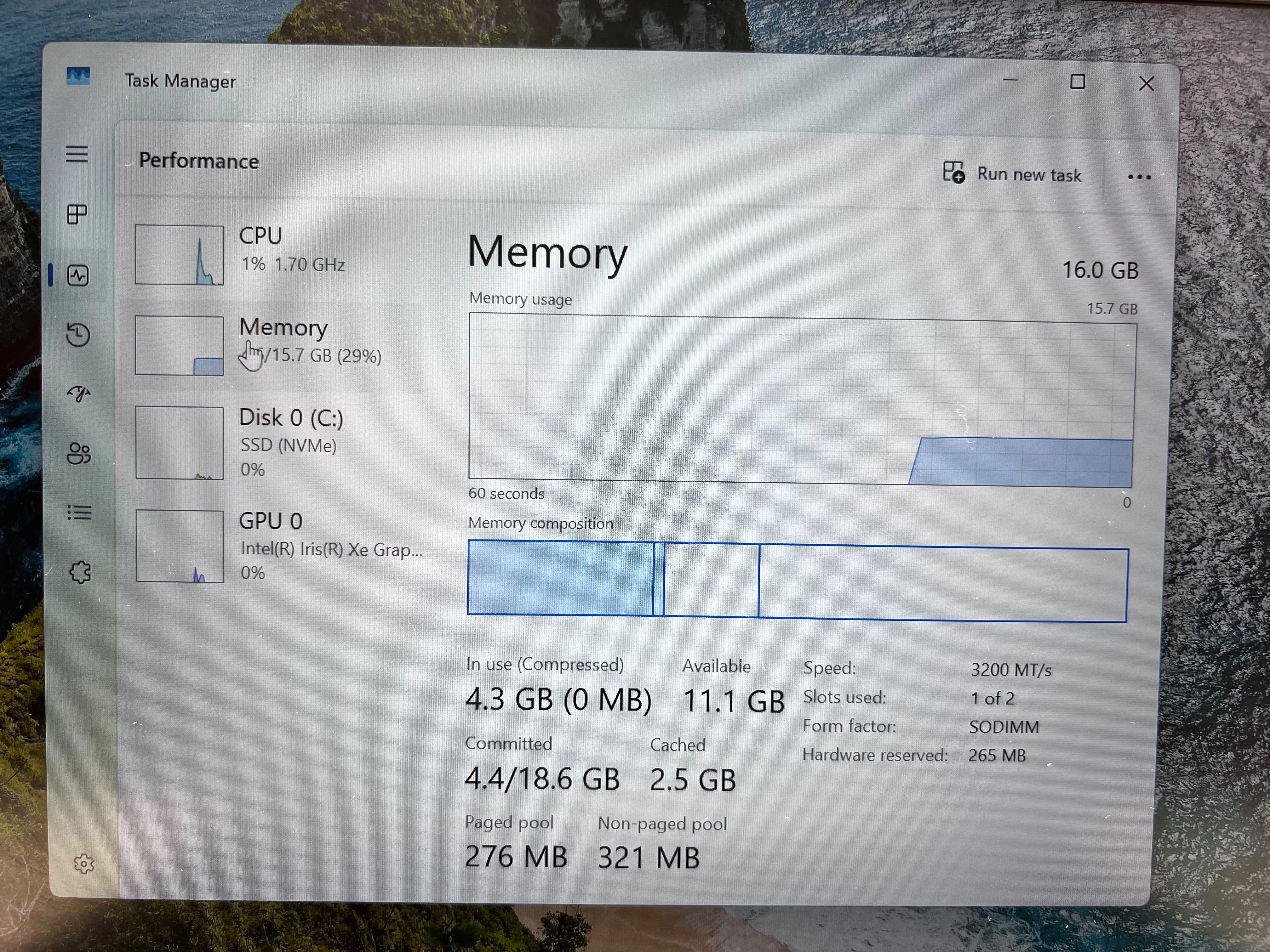Open the three-dot more options menu
Viewport: 1270px width, 952px height.
pos(1139,177)
